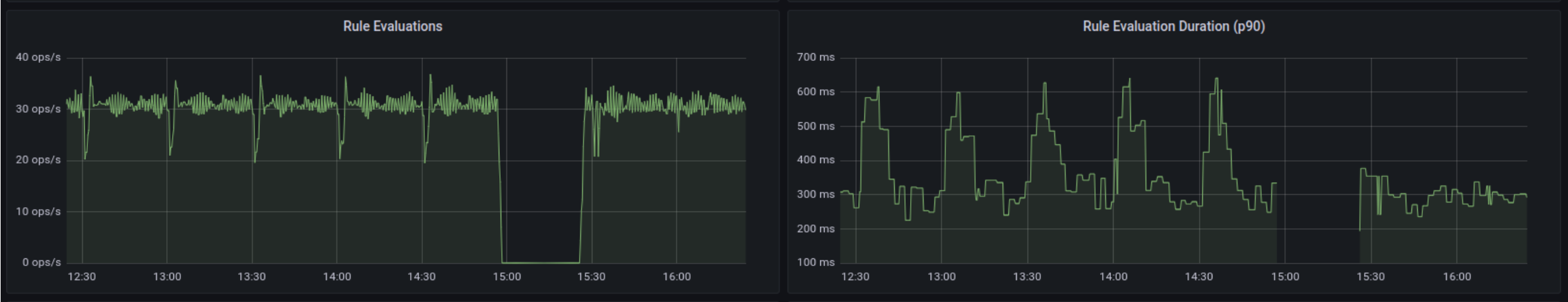Click the 20 ops/s axis label
Viewport: 1568px width, 302px height.
[x=39, y=160]
